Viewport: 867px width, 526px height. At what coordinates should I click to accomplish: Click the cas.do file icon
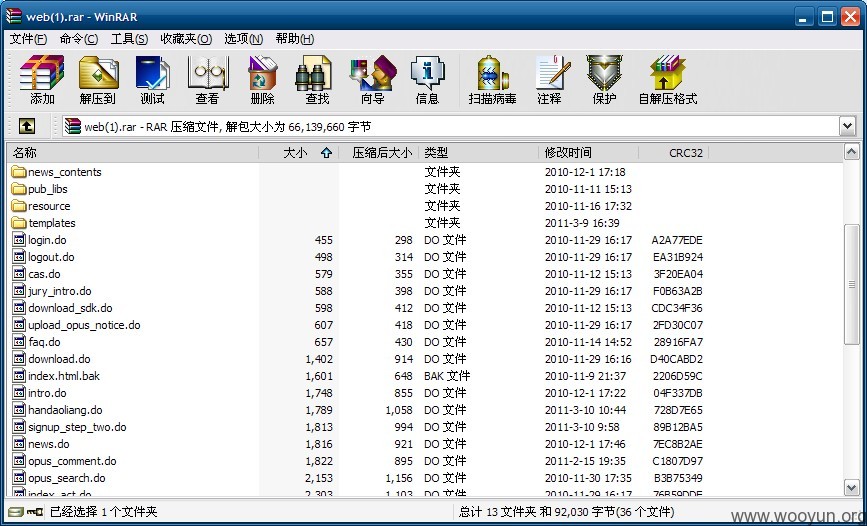click(19, 274)
